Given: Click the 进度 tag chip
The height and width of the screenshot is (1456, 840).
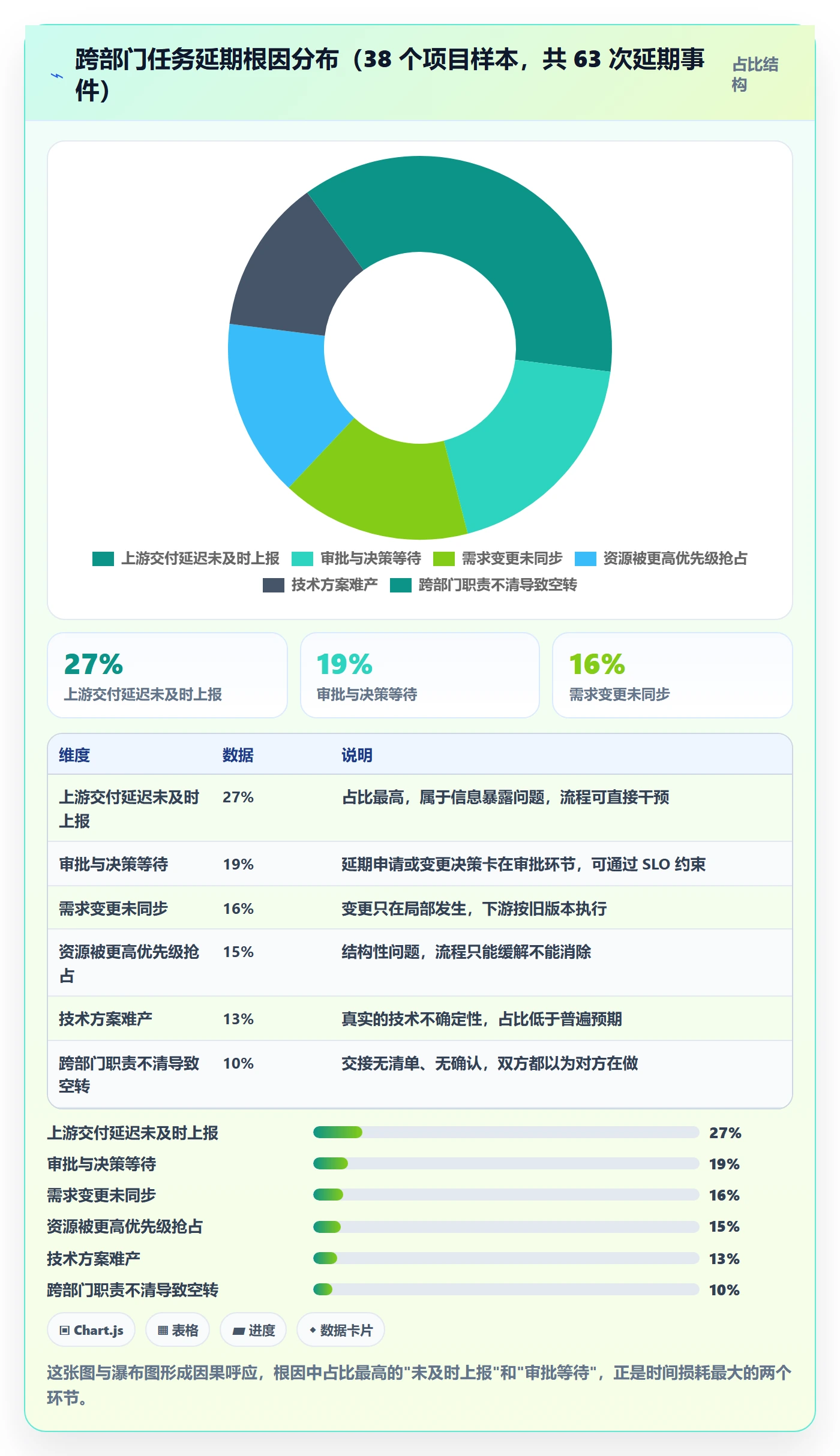Looking at the screenshot, I should [253, 1330].
